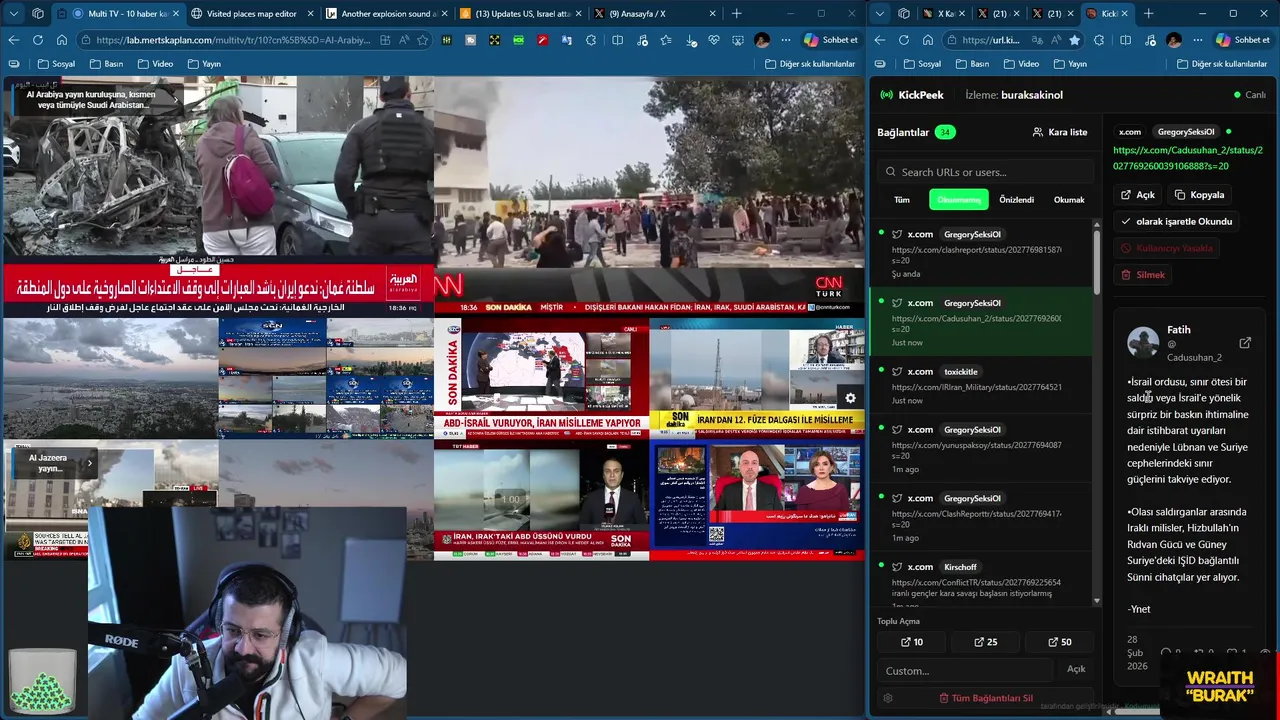Viewport: 1280px width, 720px height.
Task: Click Açık beside the Custom field
Action: (x=1076, y=669)
